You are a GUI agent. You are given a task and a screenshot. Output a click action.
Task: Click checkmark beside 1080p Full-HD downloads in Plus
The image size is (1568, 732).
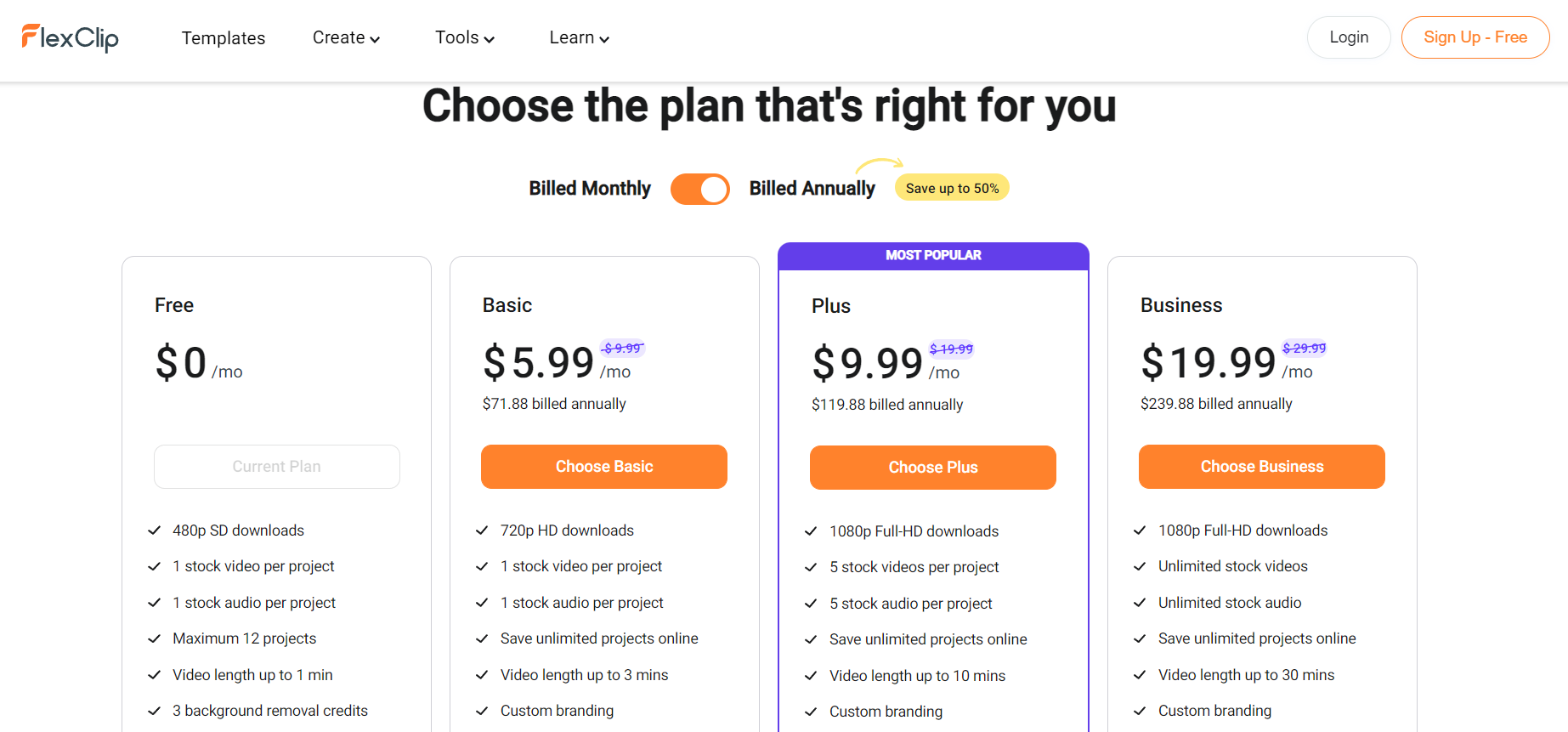[x=811, y=531]
